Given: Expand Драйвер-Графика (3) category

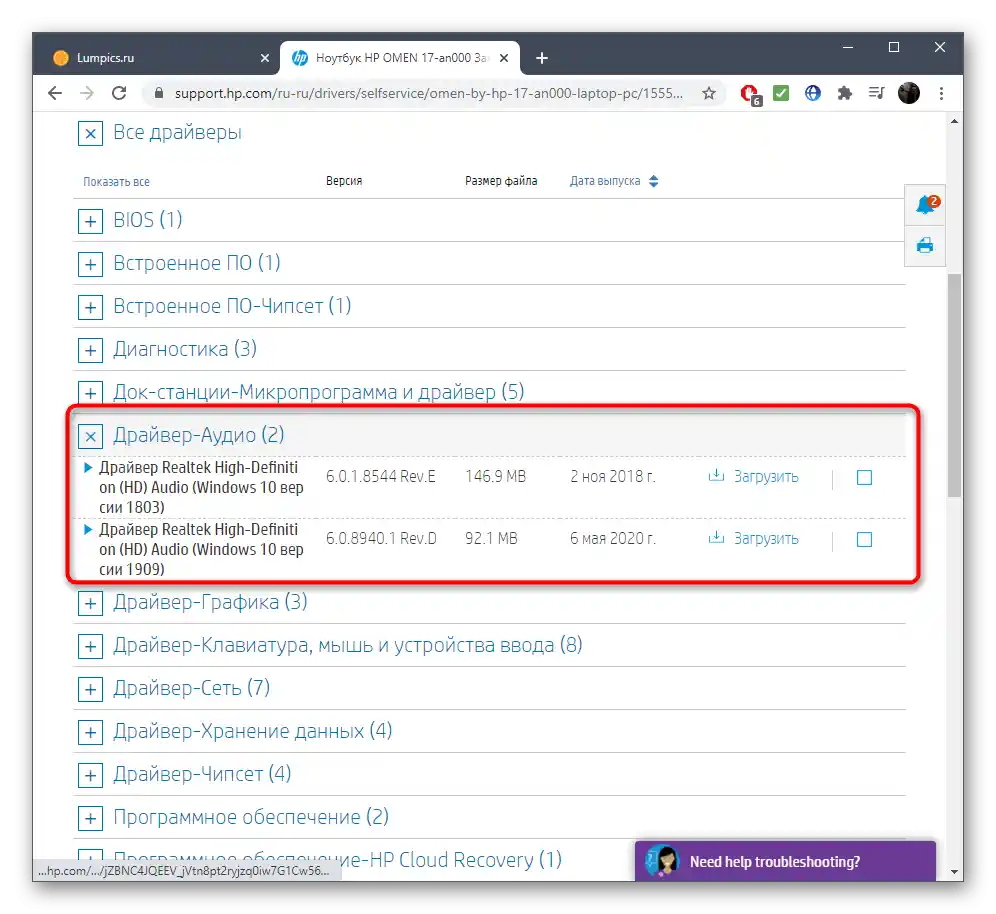Looking at the screenshot, I should coord(90,603).
